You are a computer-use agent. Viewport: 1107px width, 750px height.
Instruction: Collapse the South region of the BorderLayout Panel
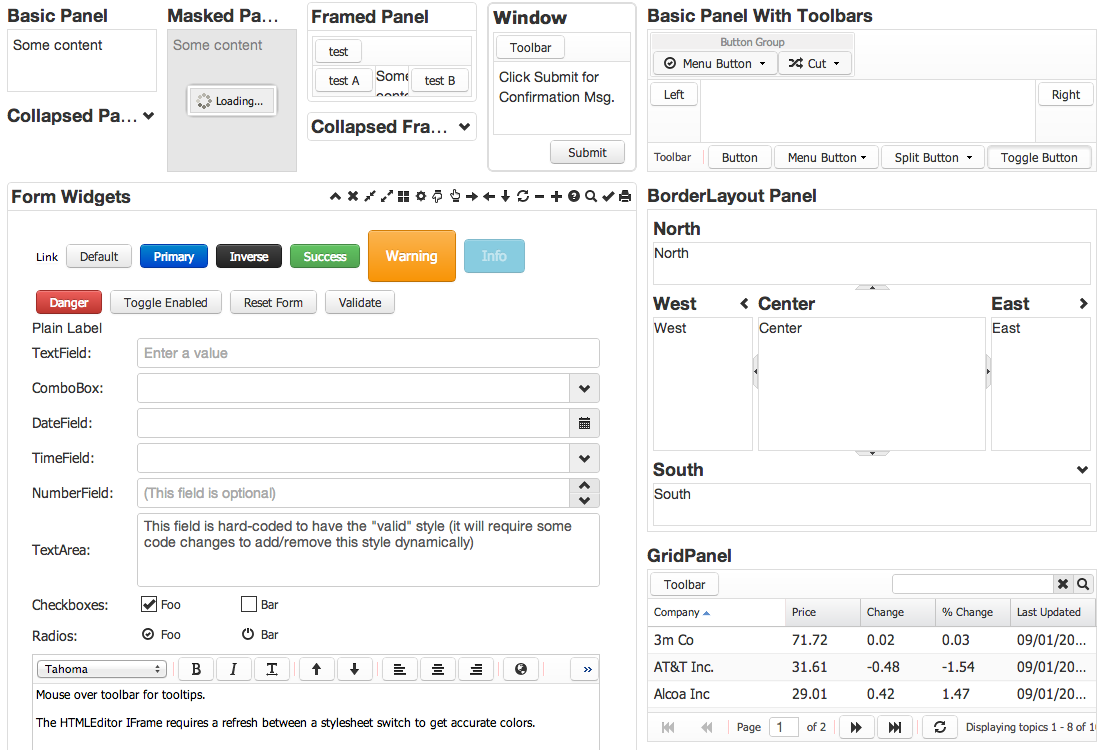(1082, 468)
